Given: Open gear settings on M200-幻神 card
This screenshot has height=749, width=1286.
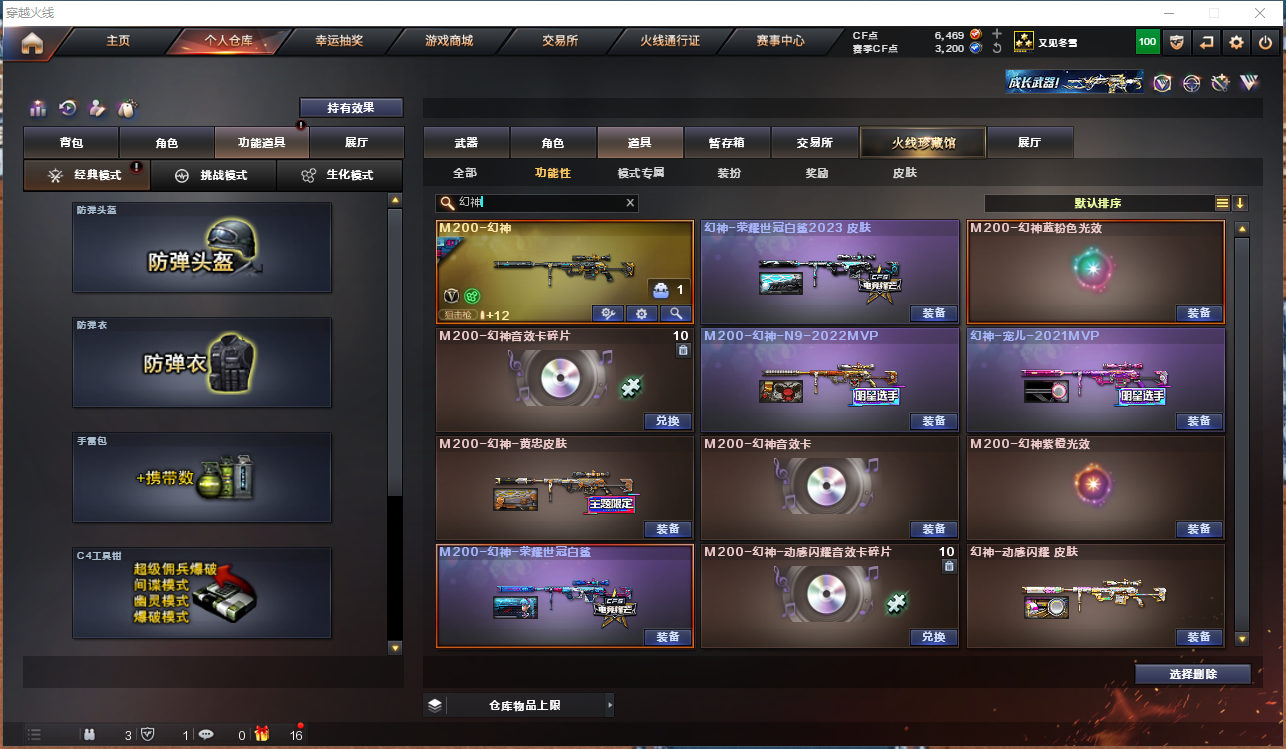Looking at the screenshot, I should [x=641, y=314].
